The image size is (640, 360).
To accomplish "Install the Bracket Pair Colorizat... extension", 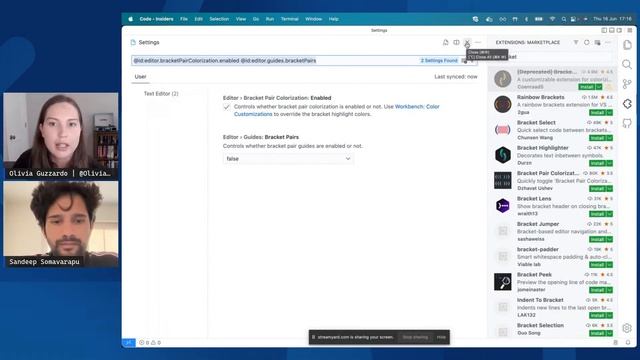I will [x=598, y=189].
